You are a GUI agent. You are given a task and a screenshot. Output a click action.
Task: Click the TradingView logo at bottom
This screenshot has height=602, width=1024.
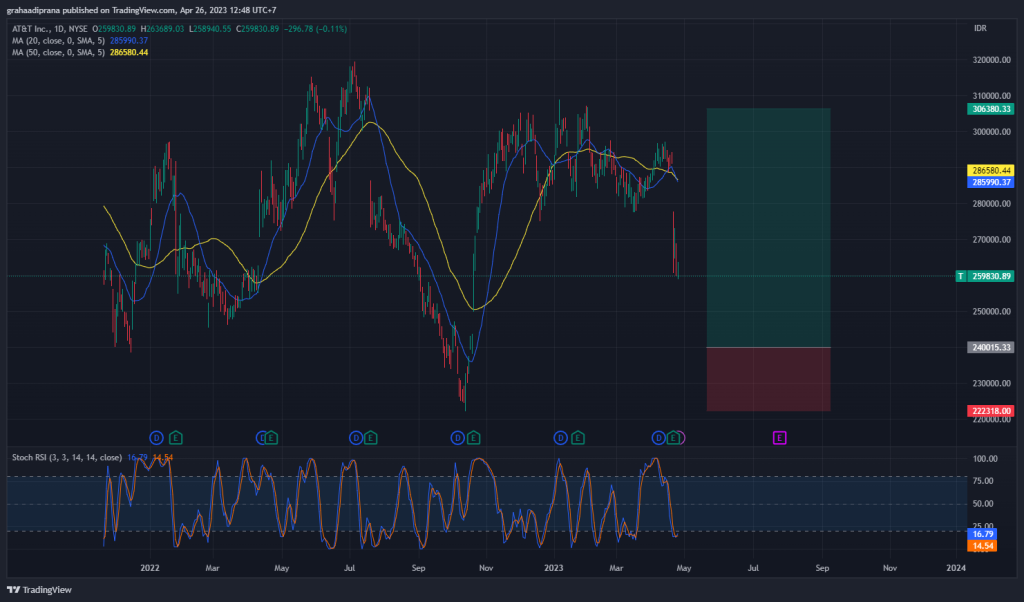(x=39, y=590)
